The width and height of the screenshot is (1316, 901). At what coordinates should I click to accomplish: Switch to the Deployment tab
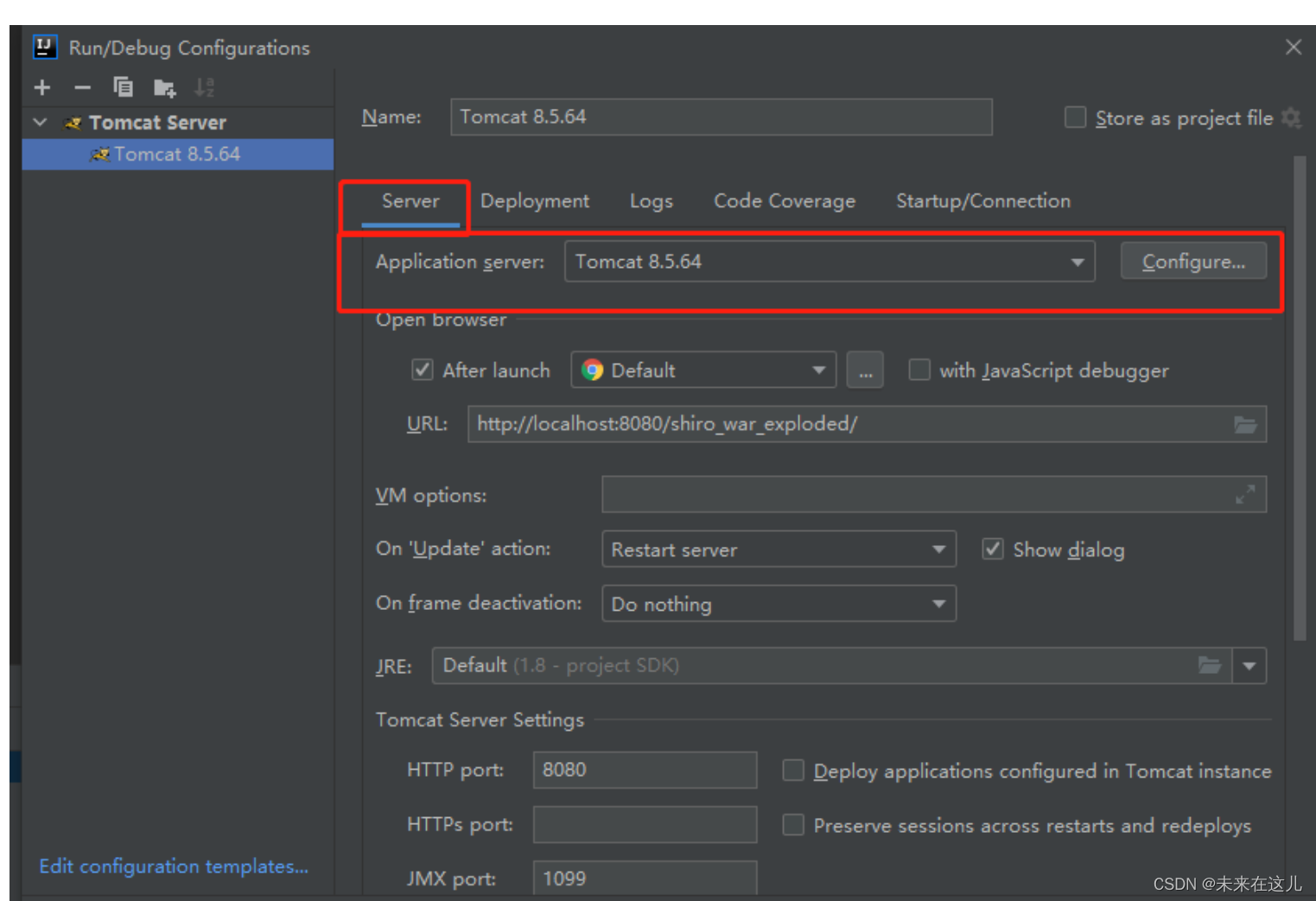pos(535,201)
